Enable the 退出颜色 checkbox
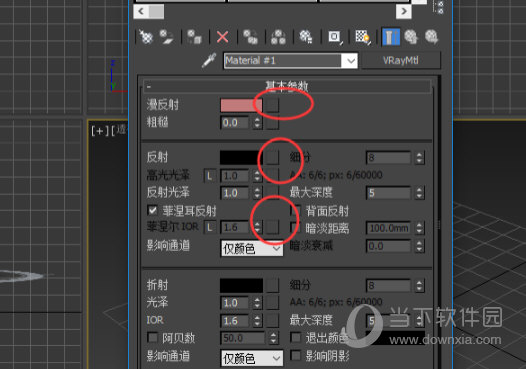Screen dimensions: 526x369 point(296,337)
